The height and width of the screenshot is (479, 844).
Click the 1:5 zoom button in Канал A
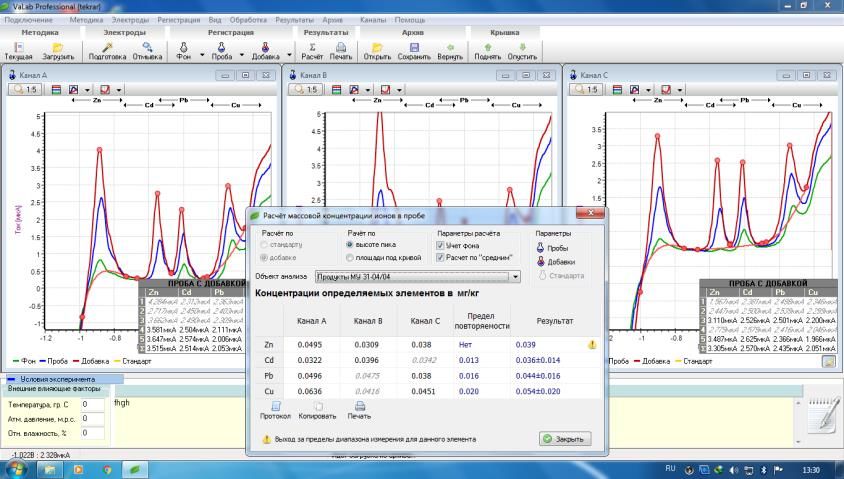tap(26, 90)
